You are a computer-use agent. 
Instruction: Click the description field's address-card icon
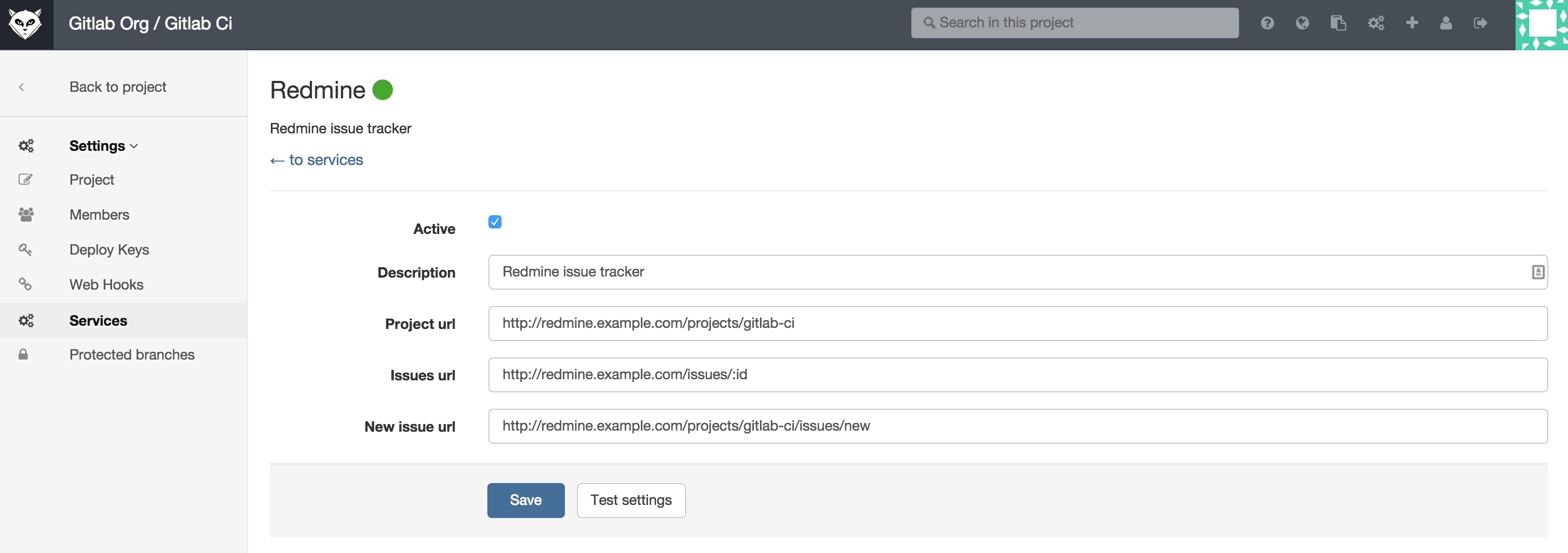click(x=1538, y=272)
